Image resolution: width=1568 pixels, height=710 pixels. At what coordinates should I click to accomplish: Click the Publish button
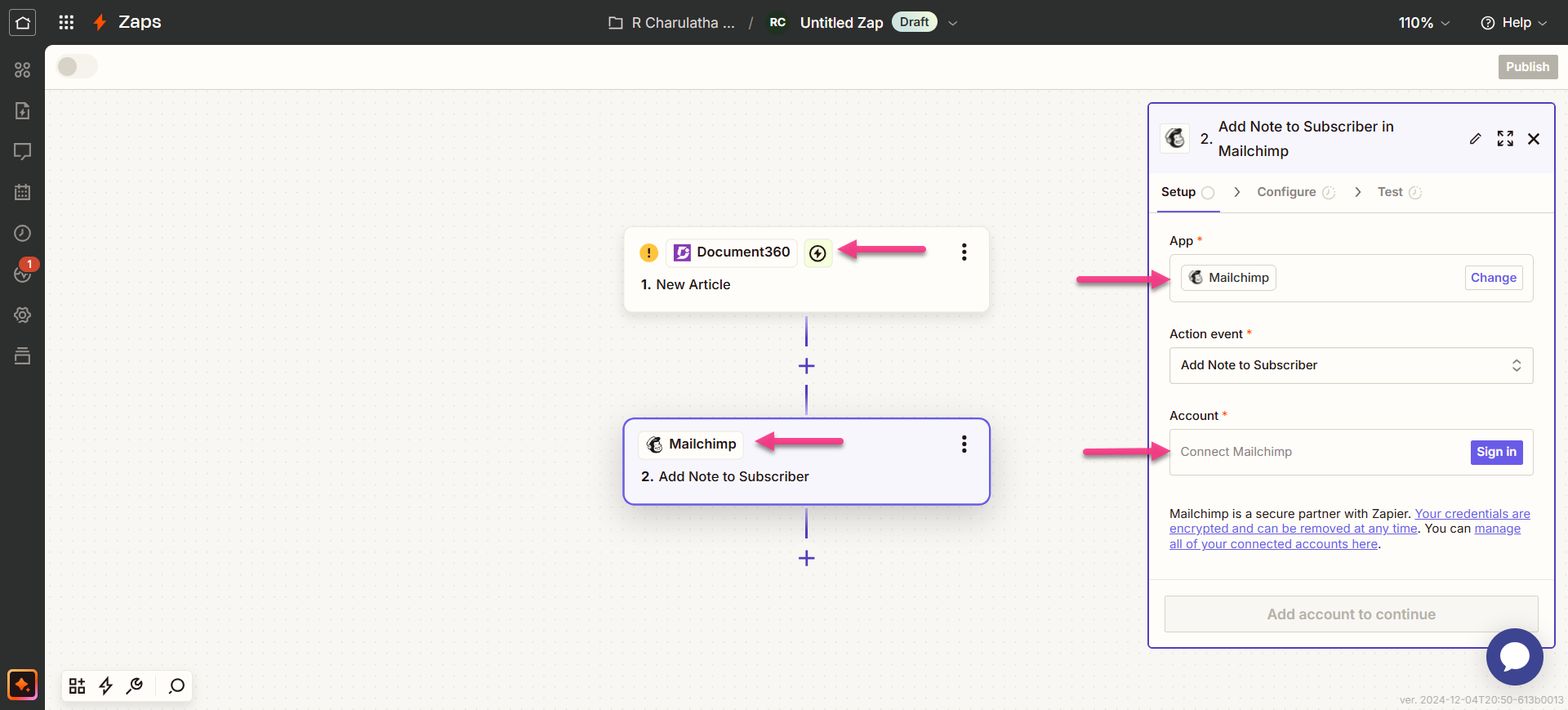1527,67
